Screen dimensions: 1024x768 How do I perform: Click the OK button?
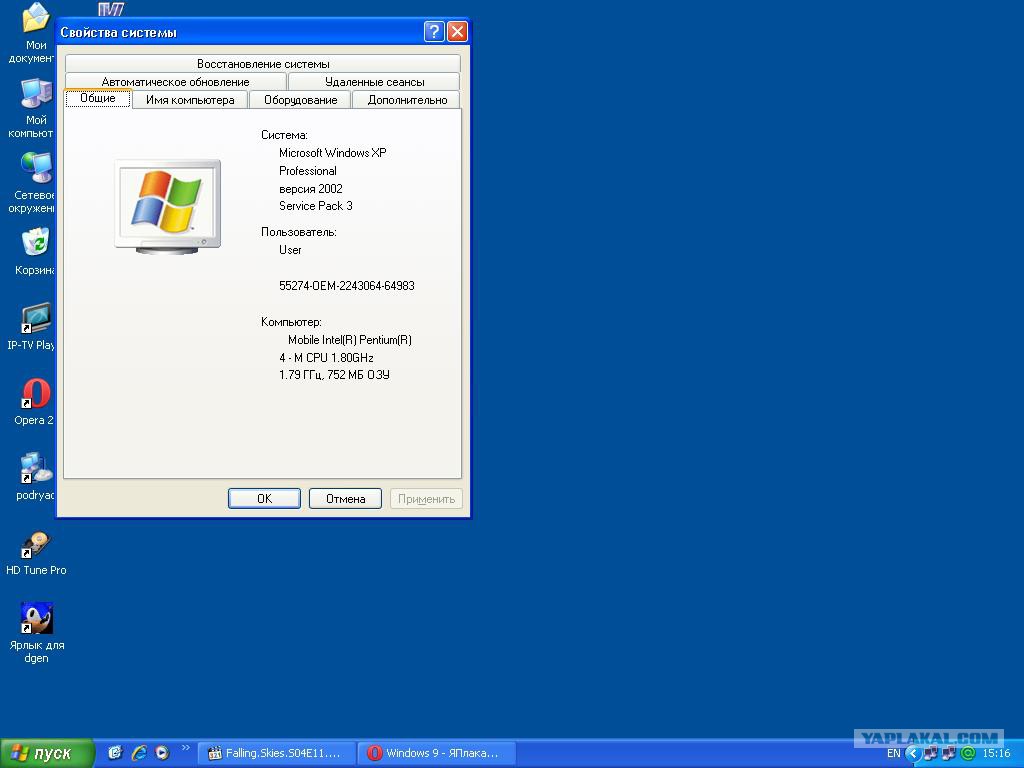pos(264,498)
